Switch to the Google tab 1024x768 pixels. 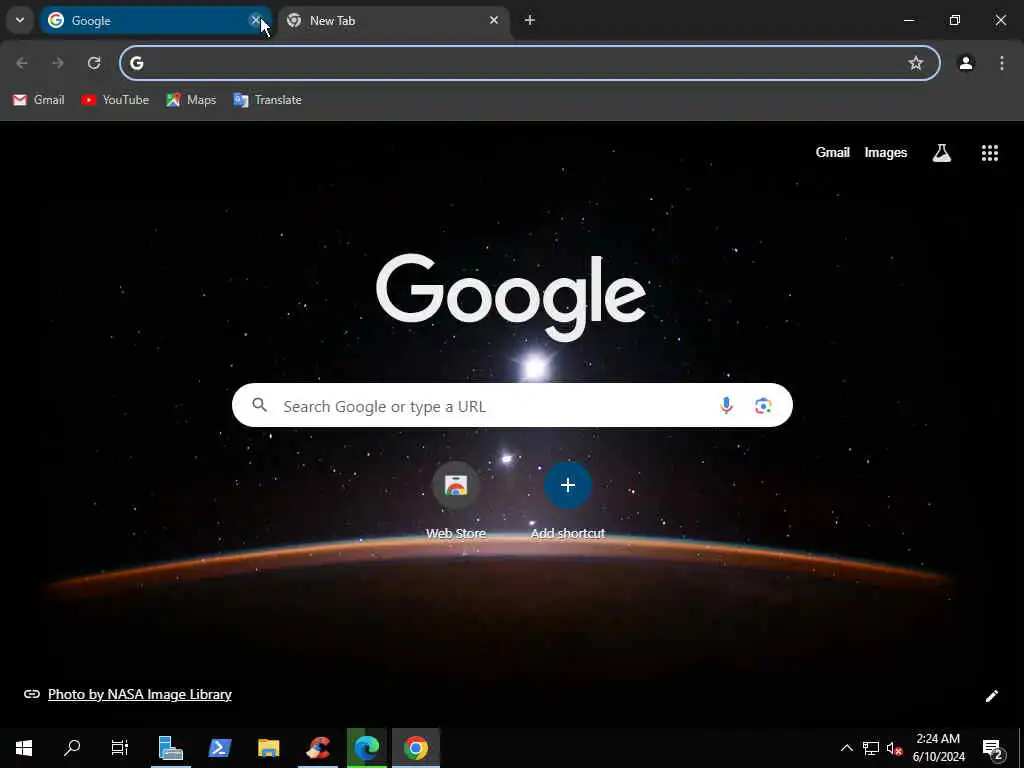(x=155, y=20)
